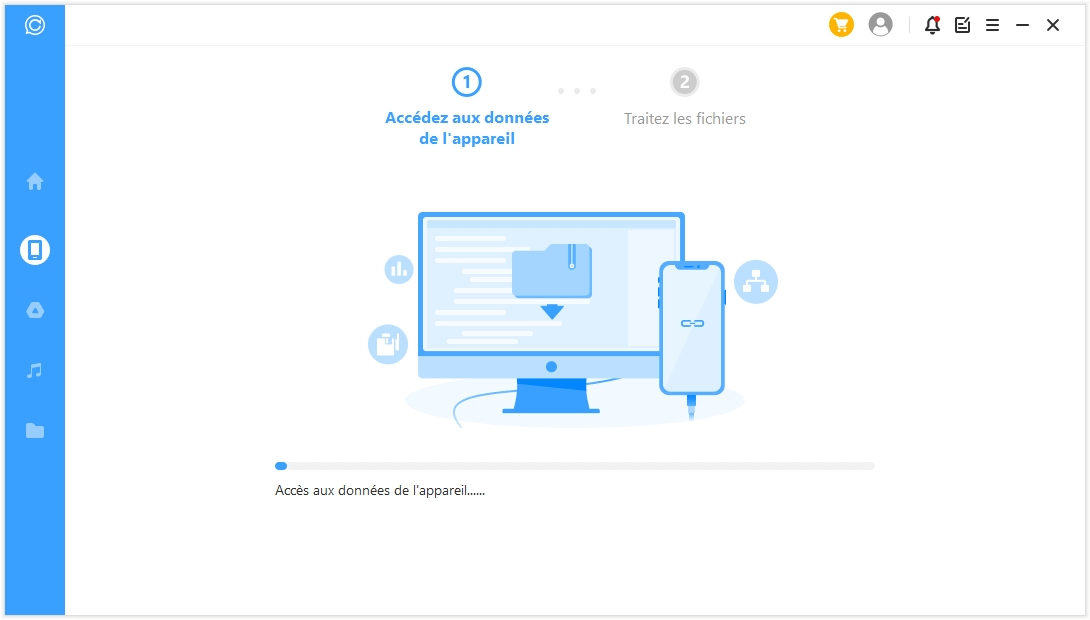Image resolution: width=1090 pixels, height=620 pixels.
Task: Click "Traitez les fichiers" step label
Action: coord(684,118)
